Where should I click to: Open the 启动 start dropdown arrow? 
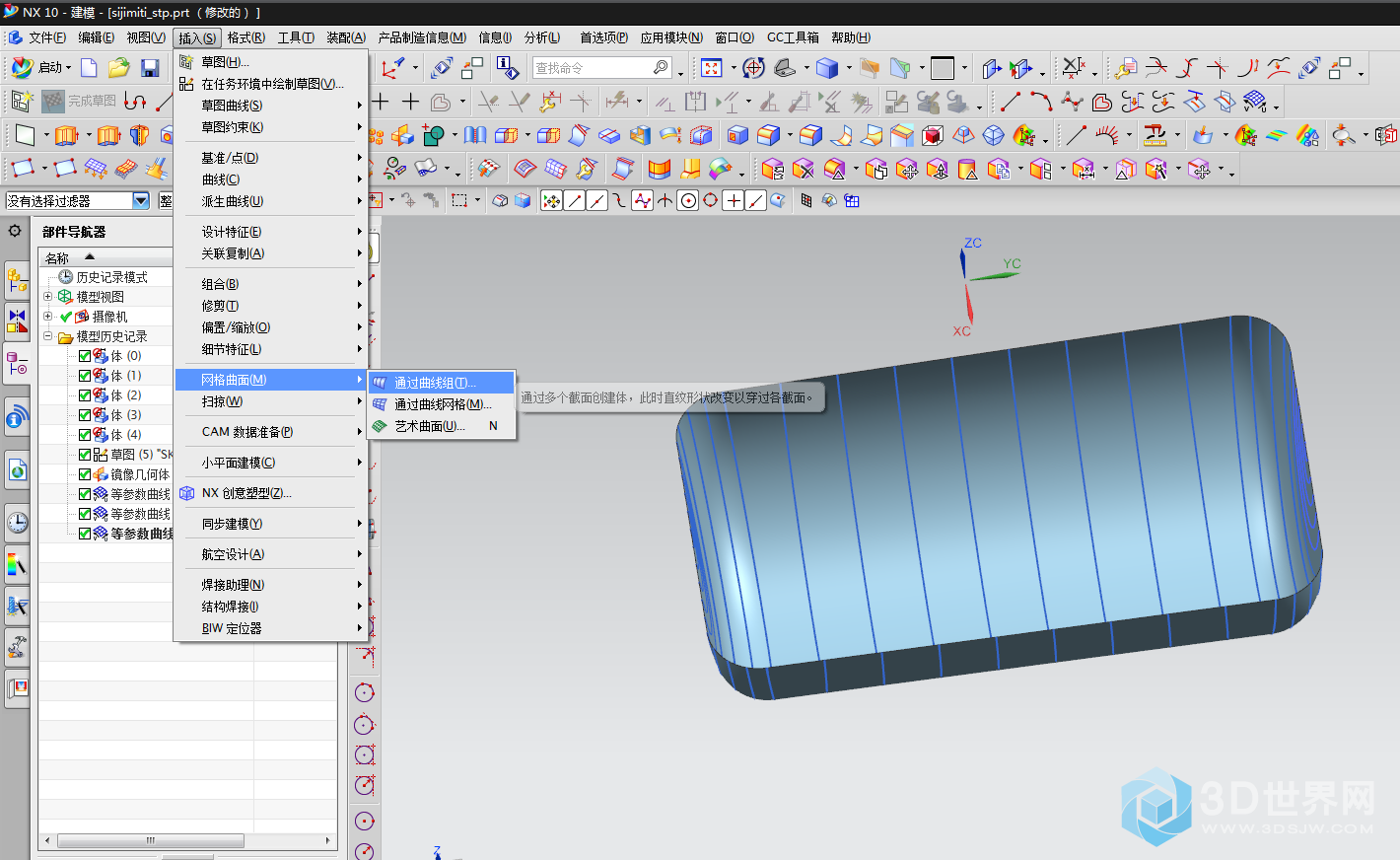[68, 68]
